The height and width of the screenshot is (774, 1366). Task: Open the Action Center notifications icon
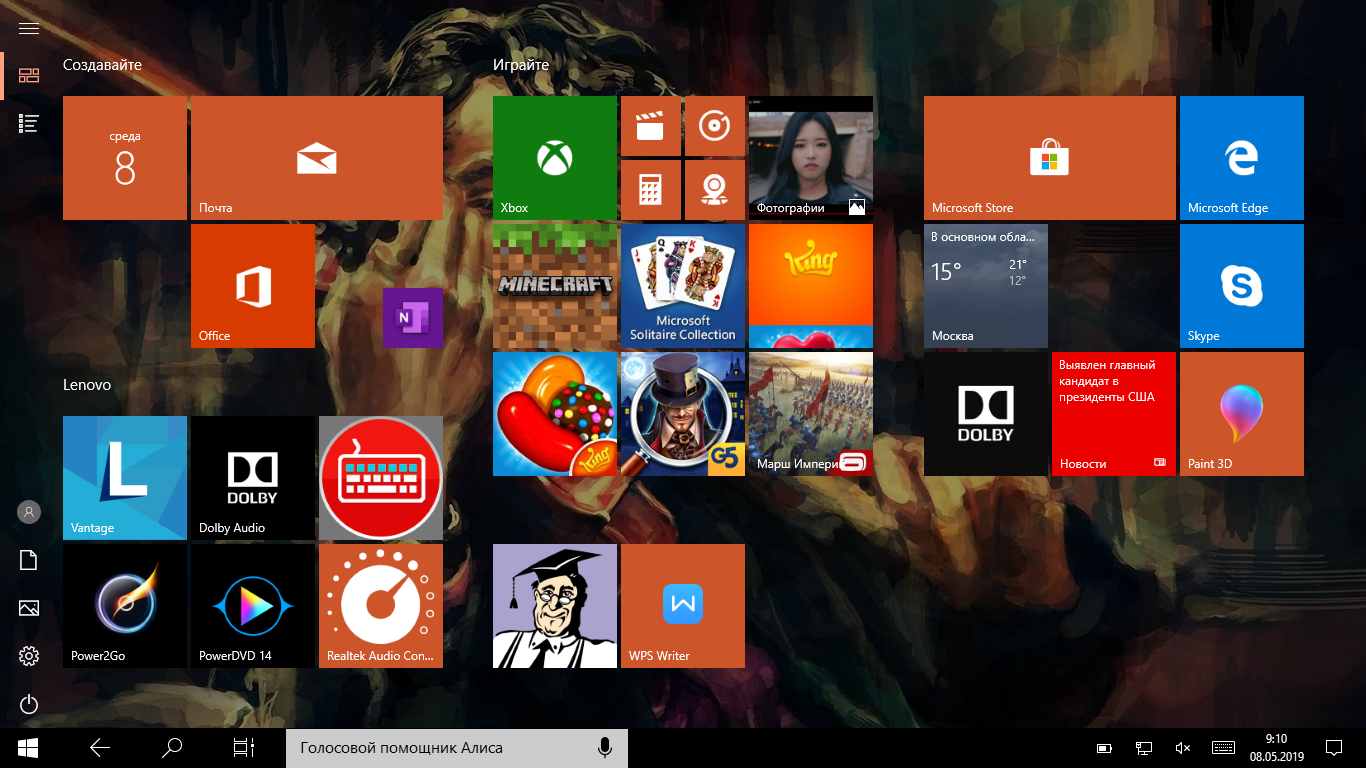click(1334, 748)
